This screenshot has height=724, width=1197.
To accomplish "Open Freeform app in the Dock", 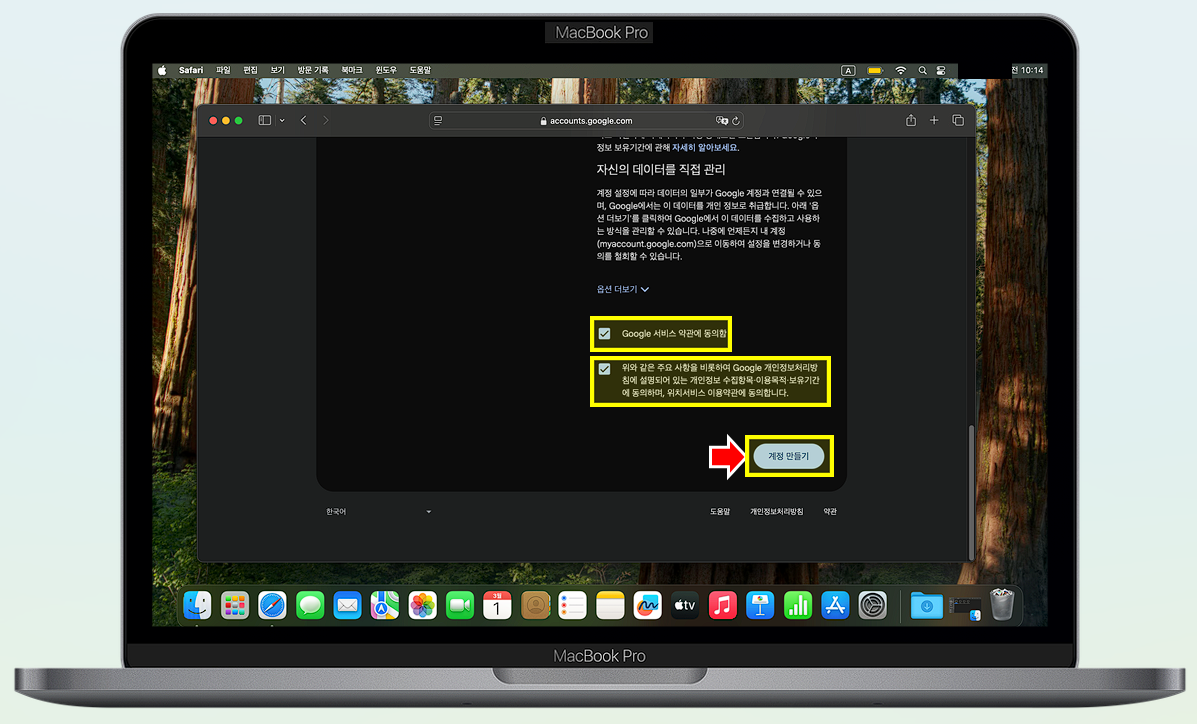I will tap(647, 606).
